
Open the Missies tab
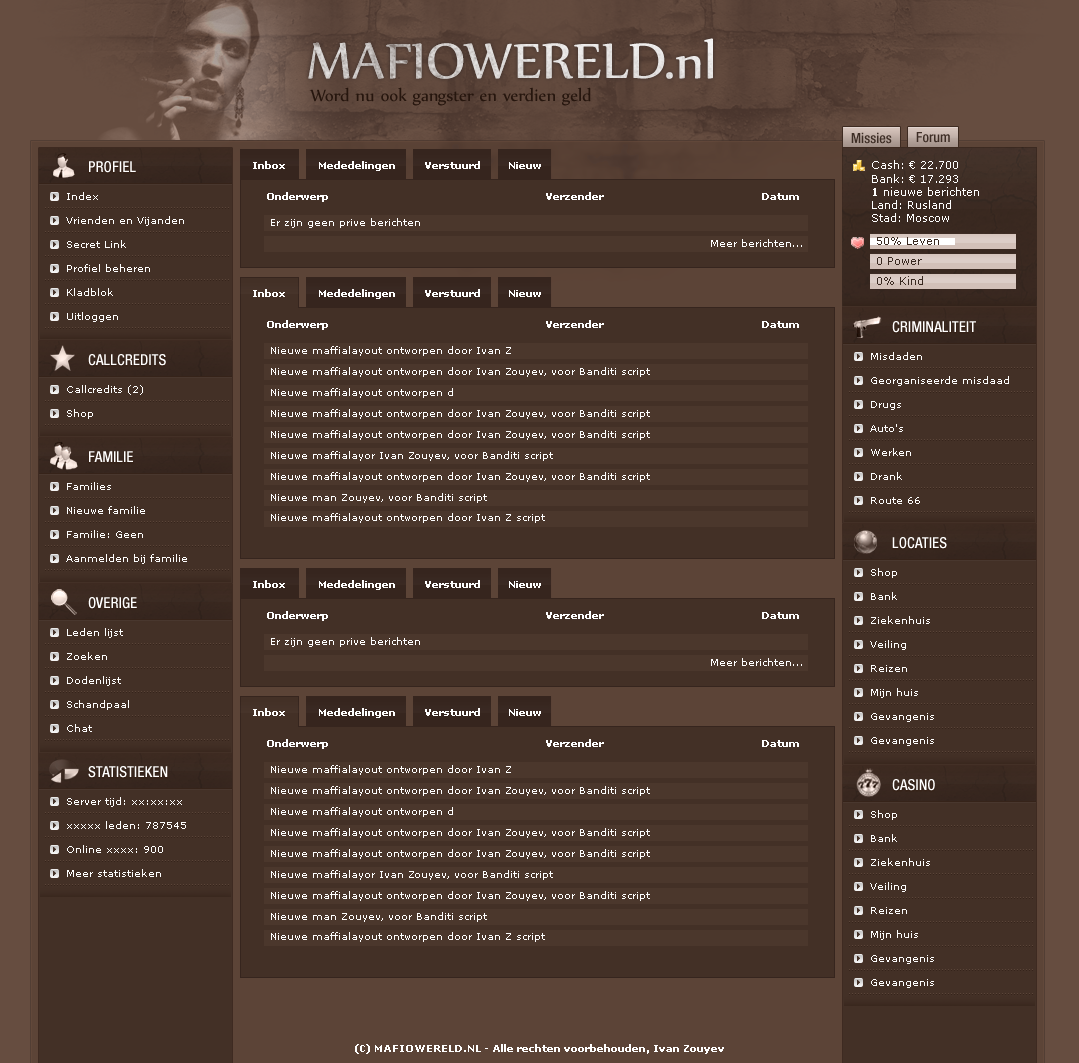pos(871,137)
